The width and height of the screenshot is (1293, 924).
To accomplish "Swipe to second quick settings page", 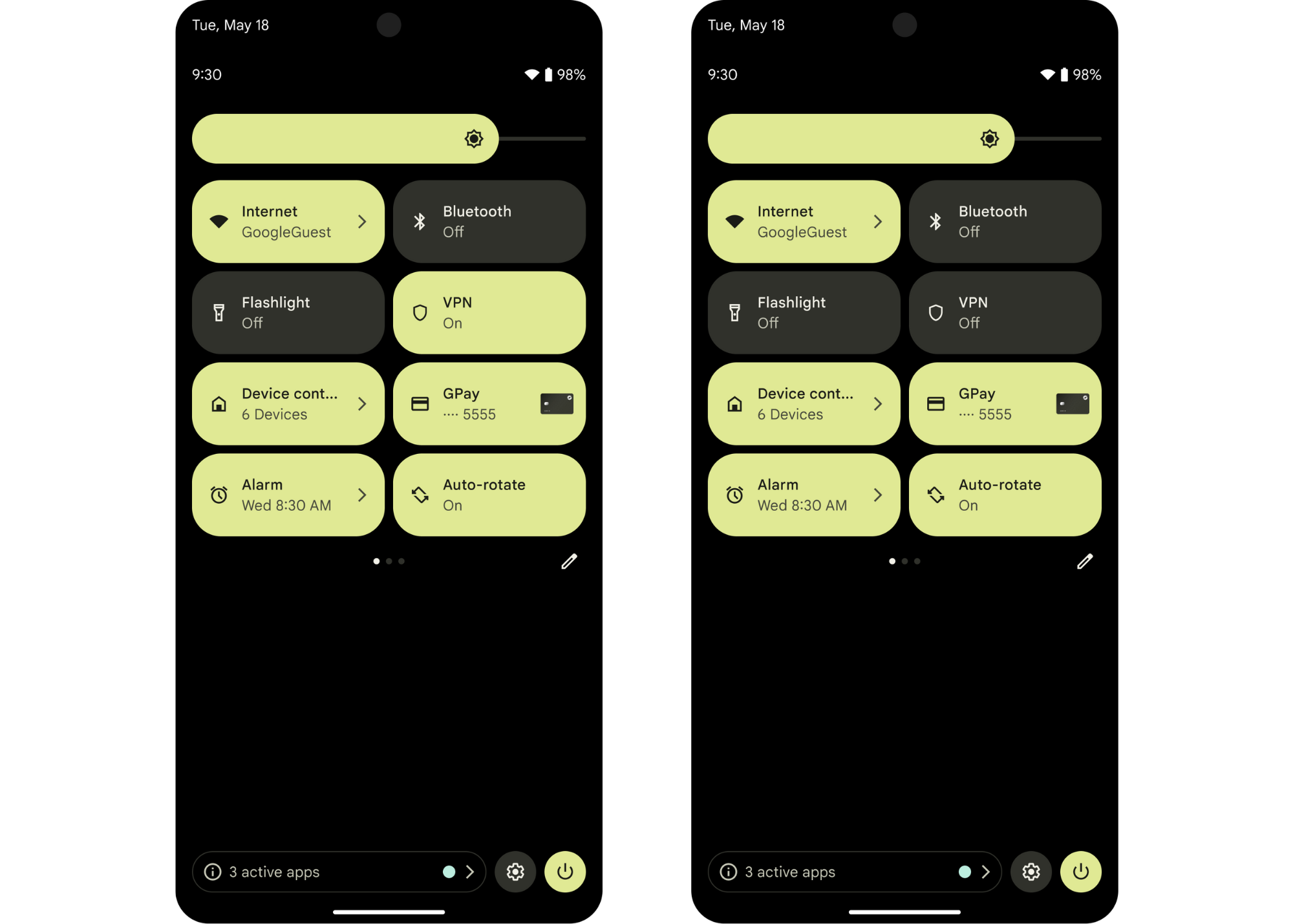I will click(389, 560).
